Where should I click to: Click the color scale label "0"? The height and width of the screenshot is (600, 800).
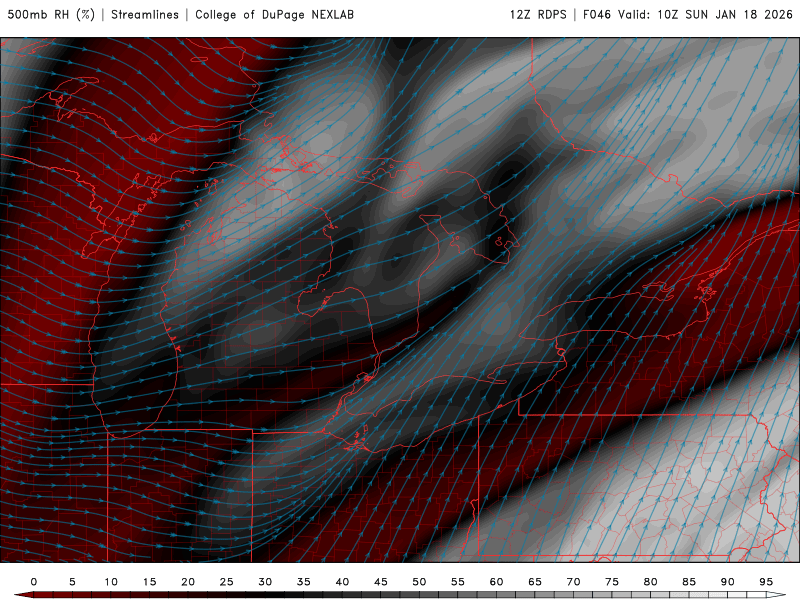[x=34, y=582]
